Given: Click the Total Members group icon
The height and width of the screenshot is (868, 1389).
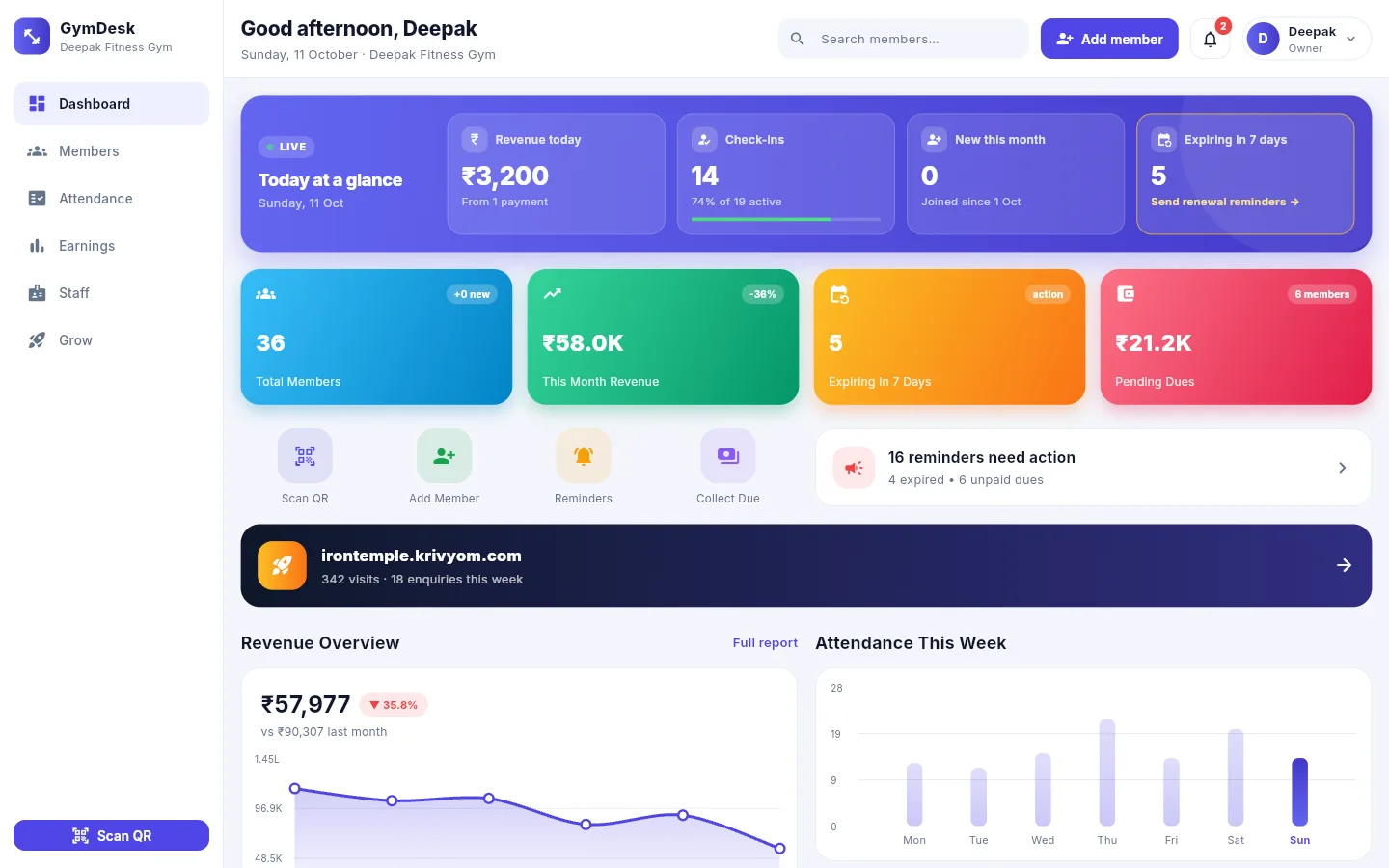Looking at the screenshot, I should click(265, 294).
